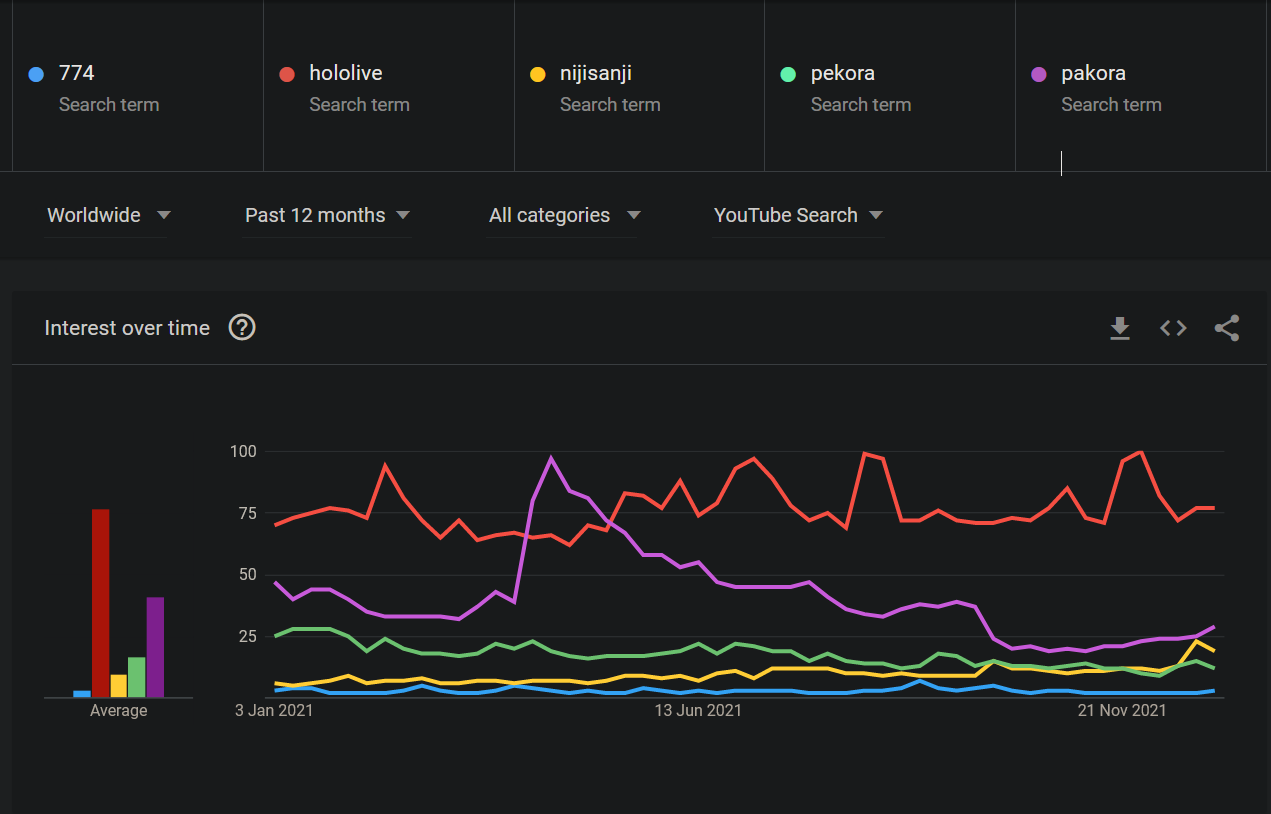
Task: Click the yellow dot beside nijisanji
Action: coord(538,74)
